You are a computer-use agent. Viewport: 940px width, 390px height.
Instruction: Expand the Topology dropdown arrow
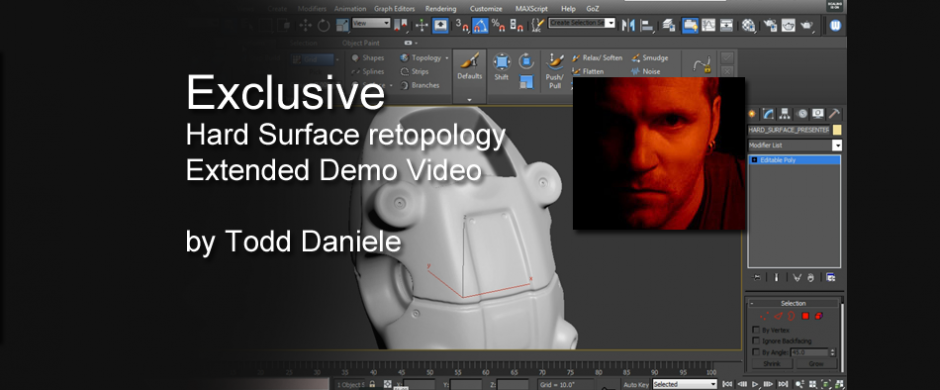[447, 58]
